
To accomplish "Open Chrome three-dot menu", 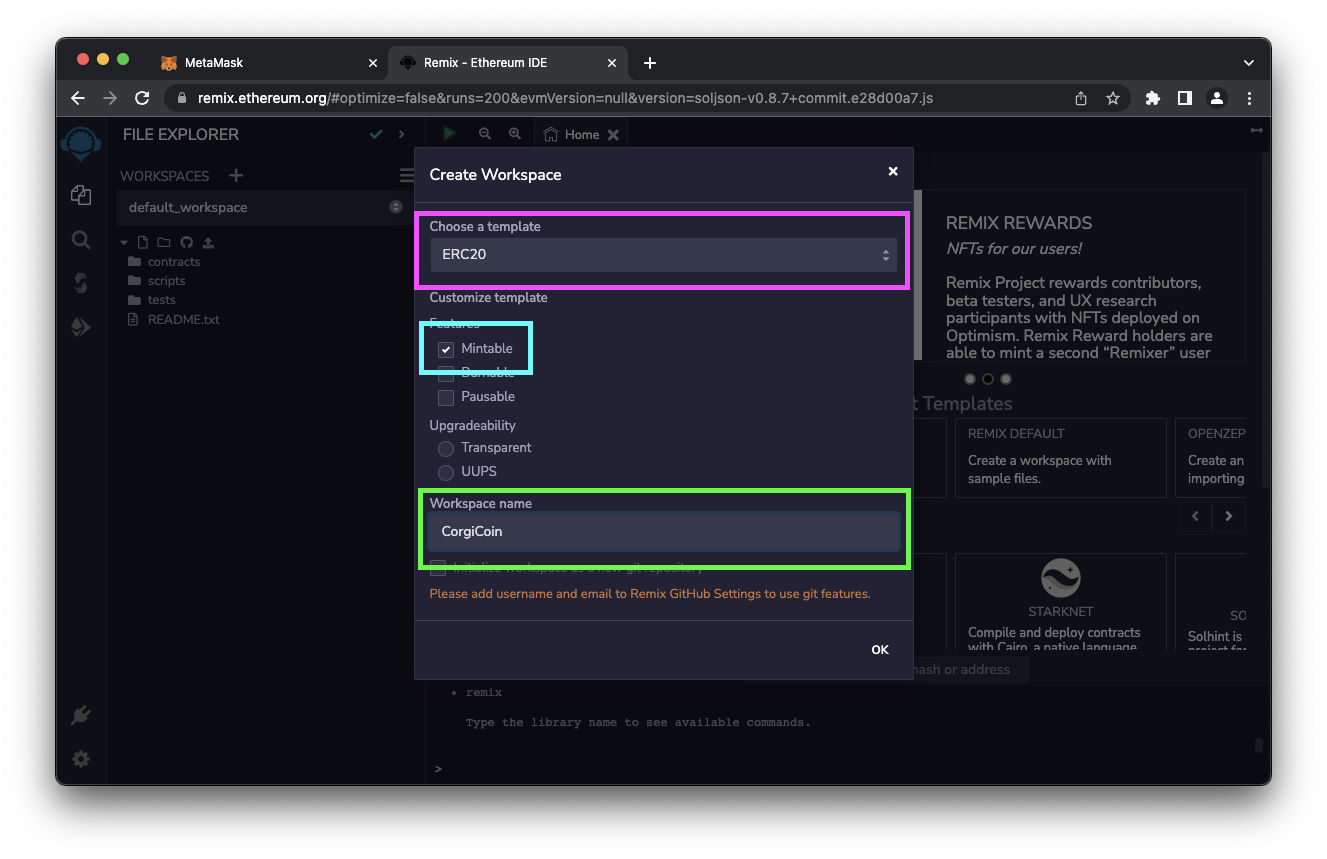I will [x=1249, y=98].
